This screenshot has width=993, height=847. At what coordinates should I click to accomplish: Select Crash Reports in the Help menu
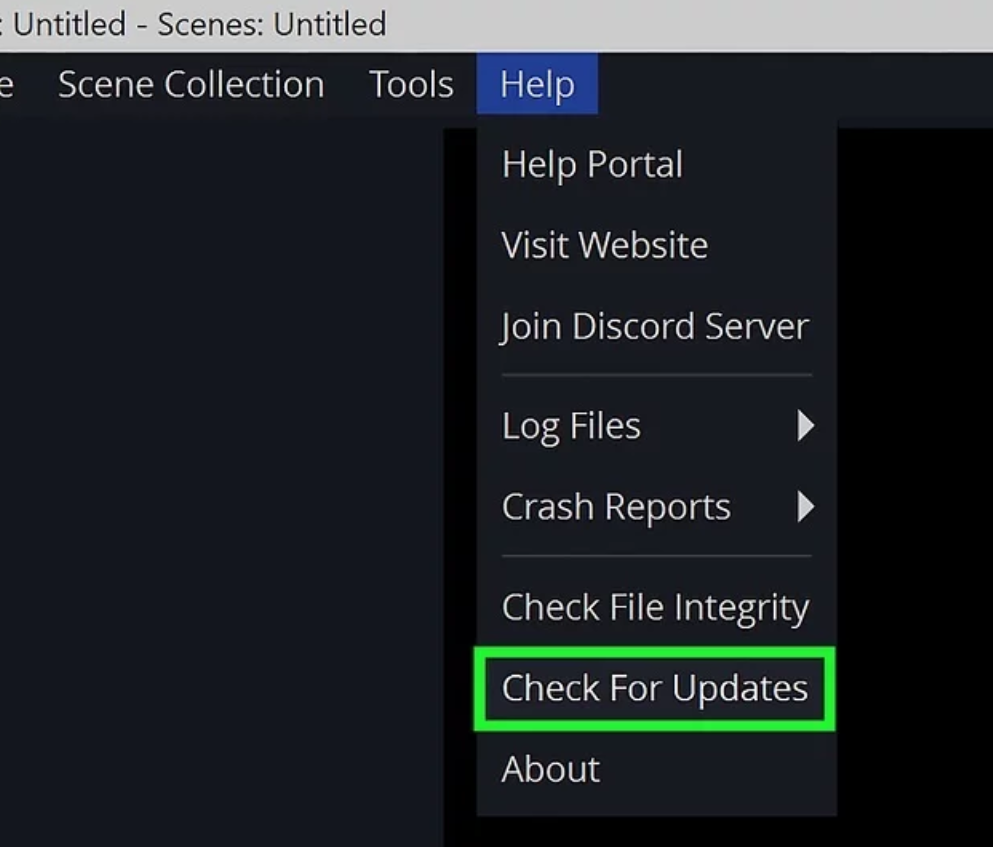click(x=615, y=506)
